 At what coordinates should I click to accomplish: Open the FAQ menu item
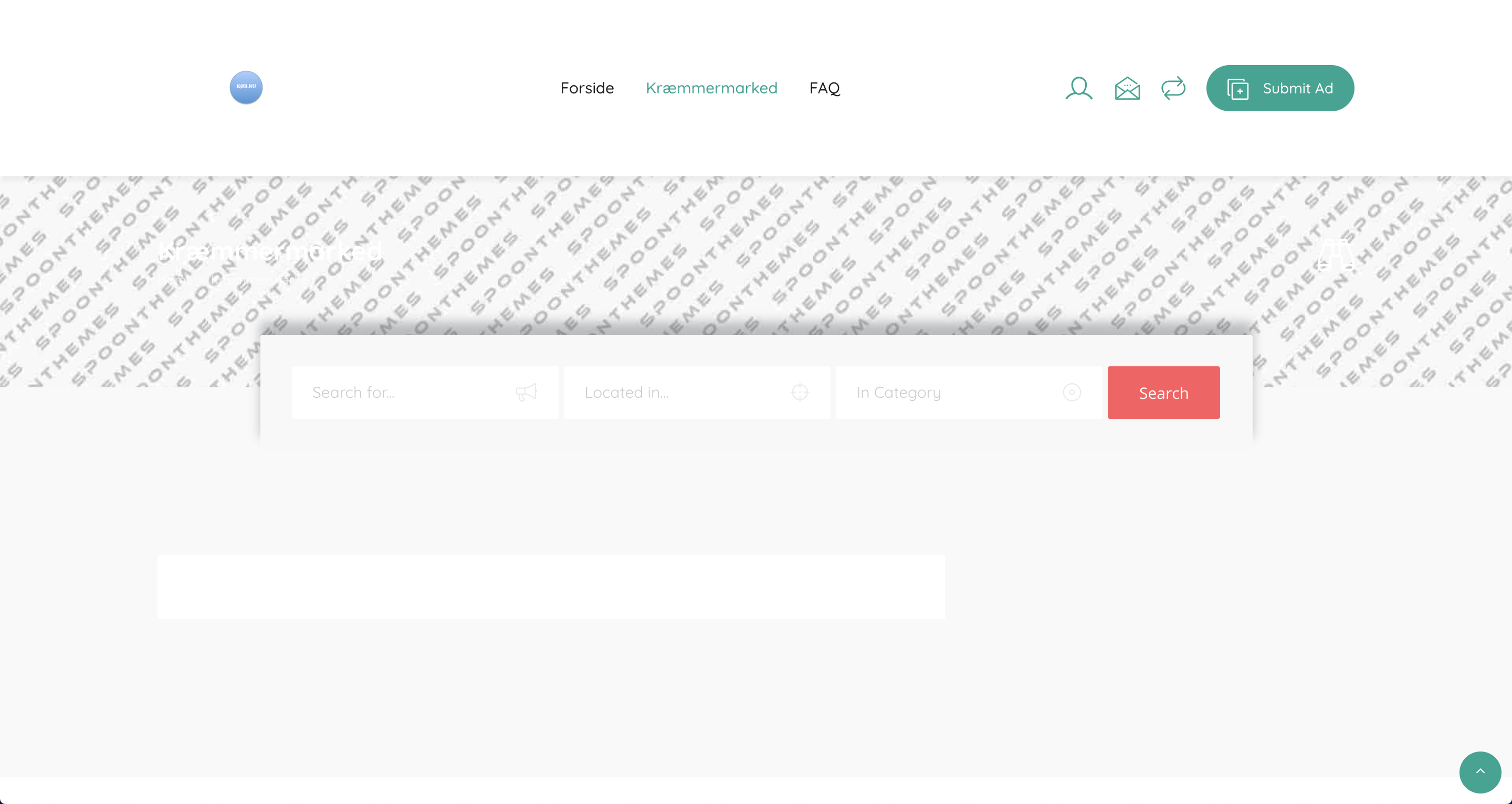point(824,88)
